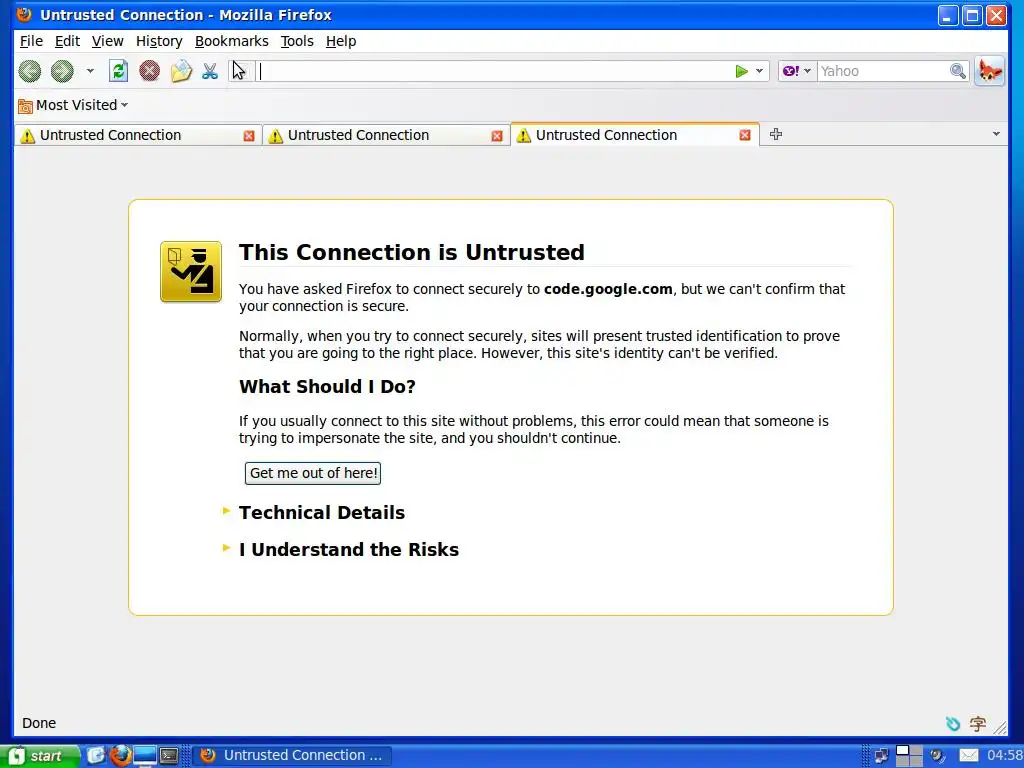Click the blue tag icon in status bar
1024x768 pixels.
[x=953, y=723]
